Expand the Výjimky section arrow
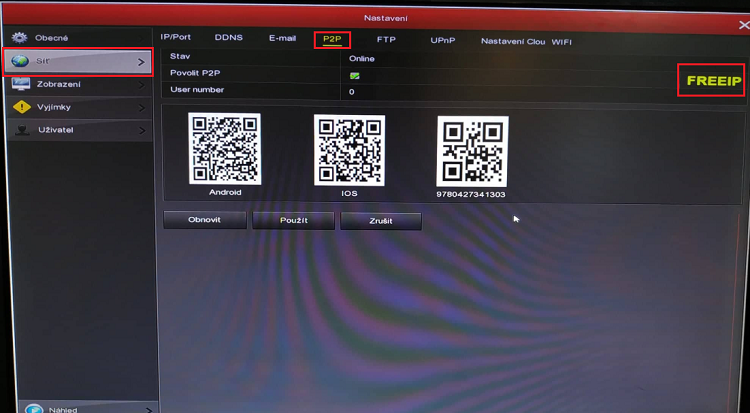This screenshot has width=750, height=413. (x=141, y=107)
